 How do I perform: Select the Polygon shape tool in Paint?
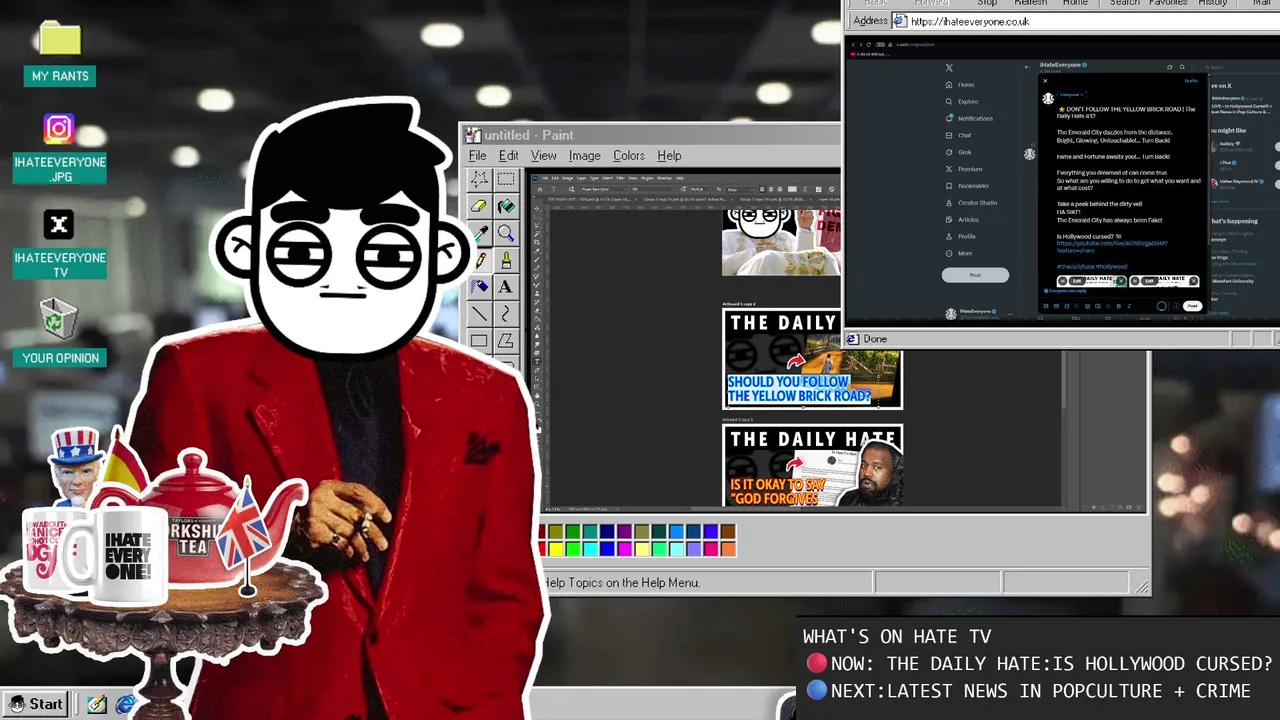pyautogui.click(x=506, y=341)
